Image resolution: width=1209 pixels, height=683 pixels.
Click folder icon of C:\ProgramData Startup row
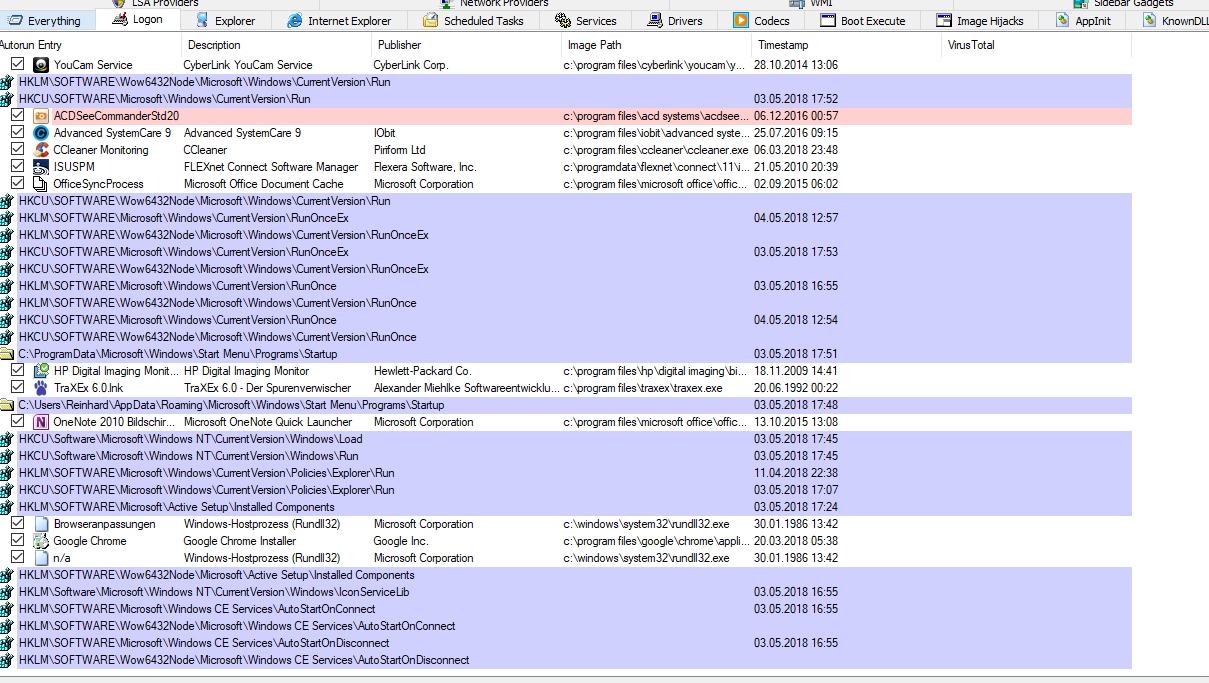[x=7, y=354]
